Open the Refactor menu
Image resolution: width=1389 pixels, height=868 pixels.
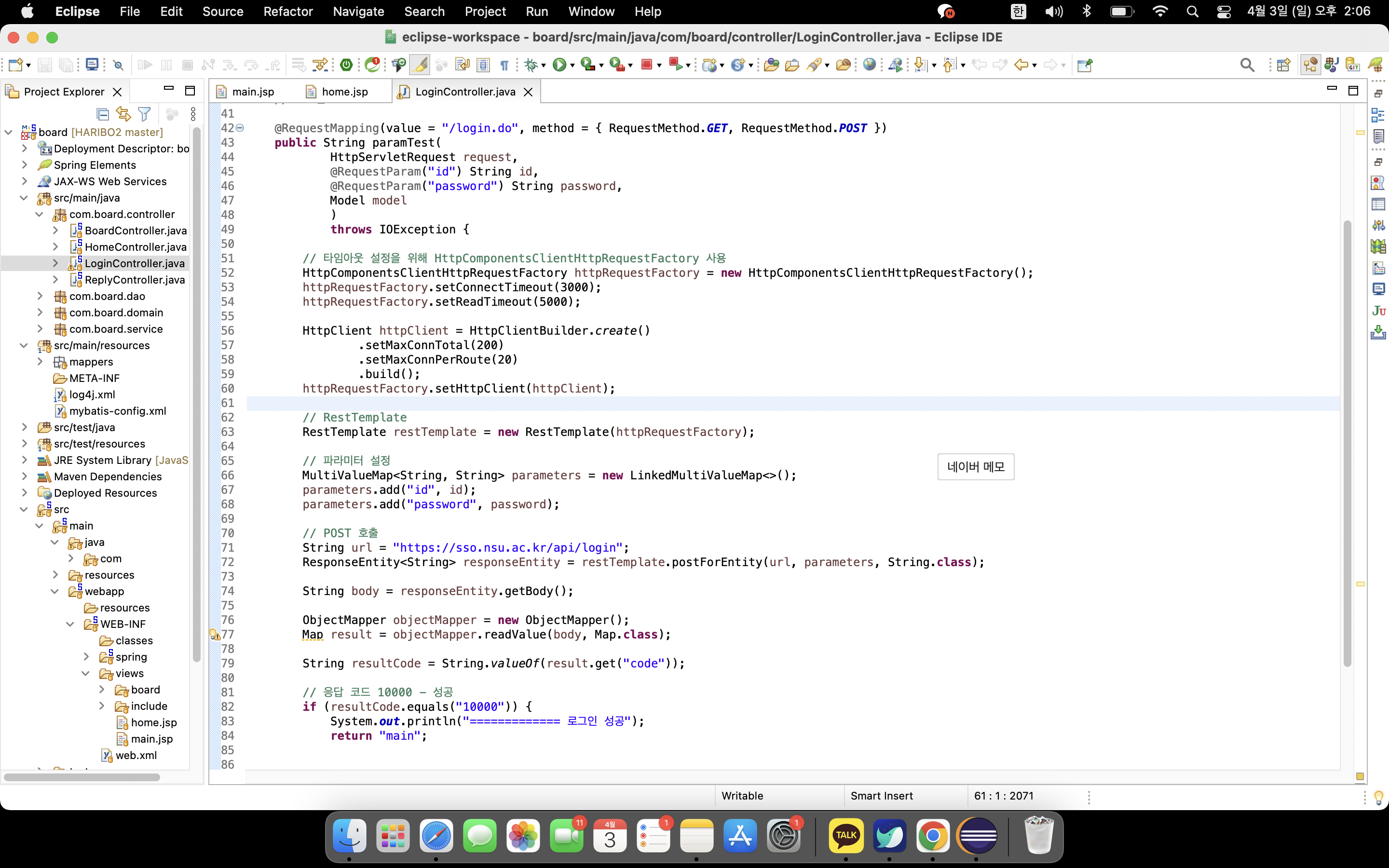pyautogui.click(x=287, y=12)
